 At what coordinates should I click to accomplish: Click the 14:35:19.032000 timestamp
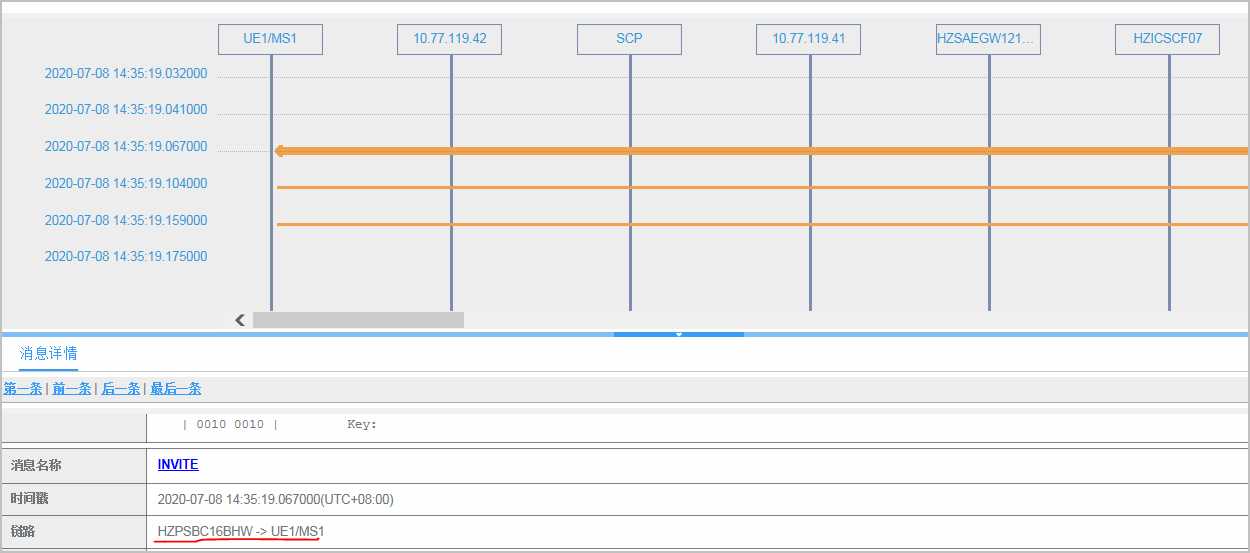tap(126, 74)
